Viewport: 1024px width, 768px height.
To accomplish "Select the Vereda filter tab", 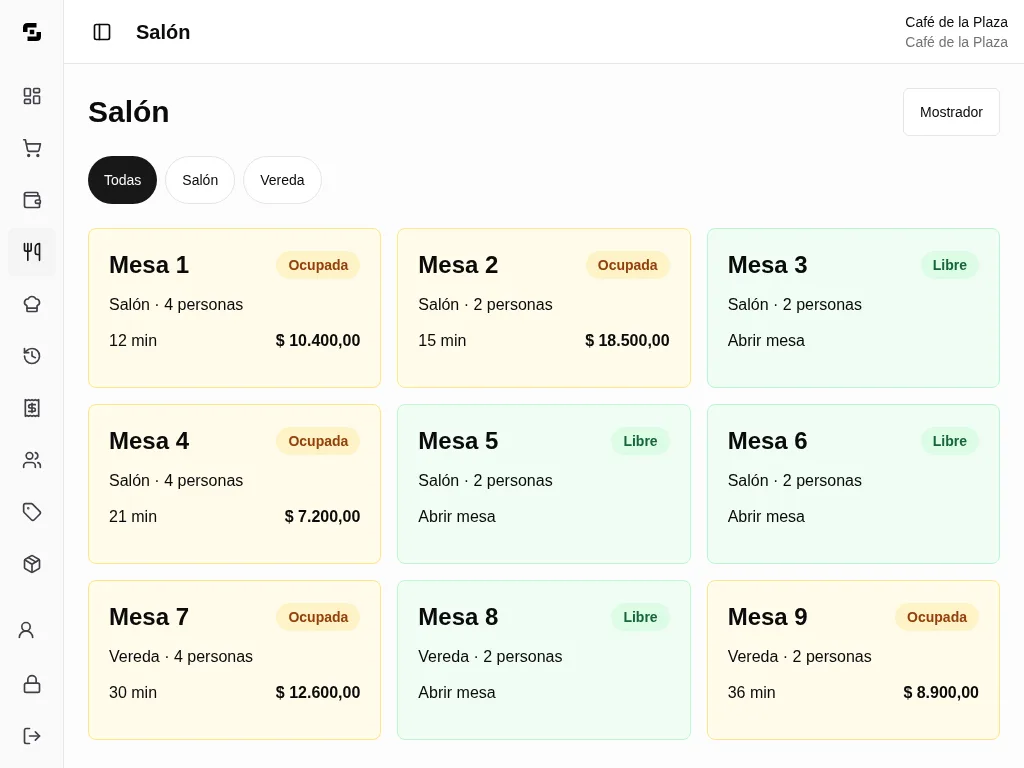I will 282,180.
